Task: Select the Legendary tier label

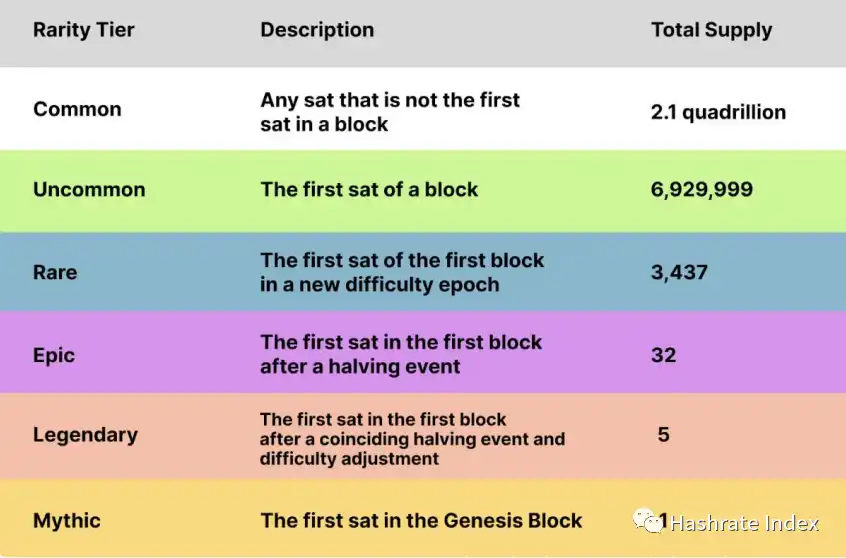Action: click(85, 435)
